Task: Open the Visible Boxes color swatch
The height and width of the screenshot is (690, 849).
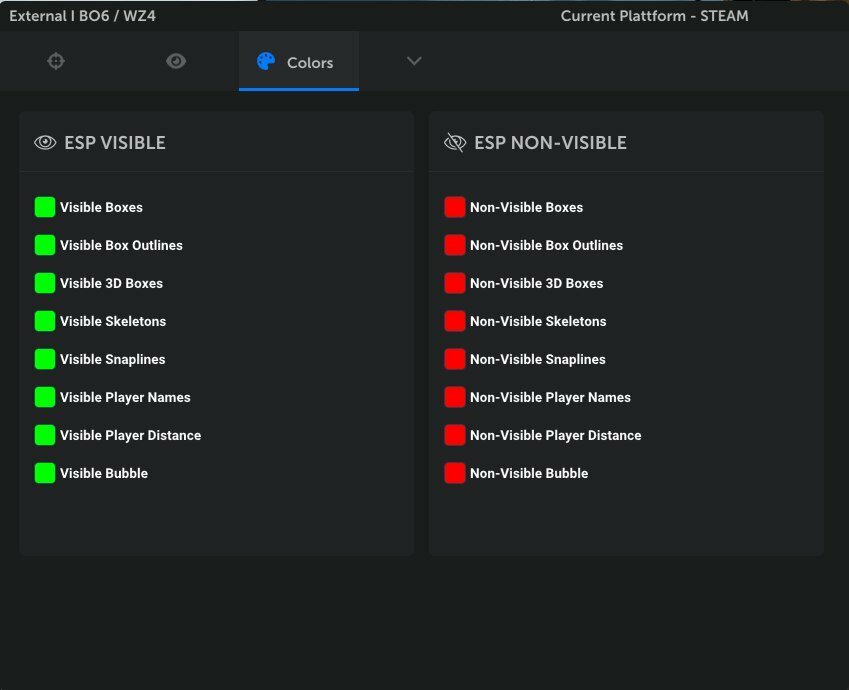Action: pos(45,207)
